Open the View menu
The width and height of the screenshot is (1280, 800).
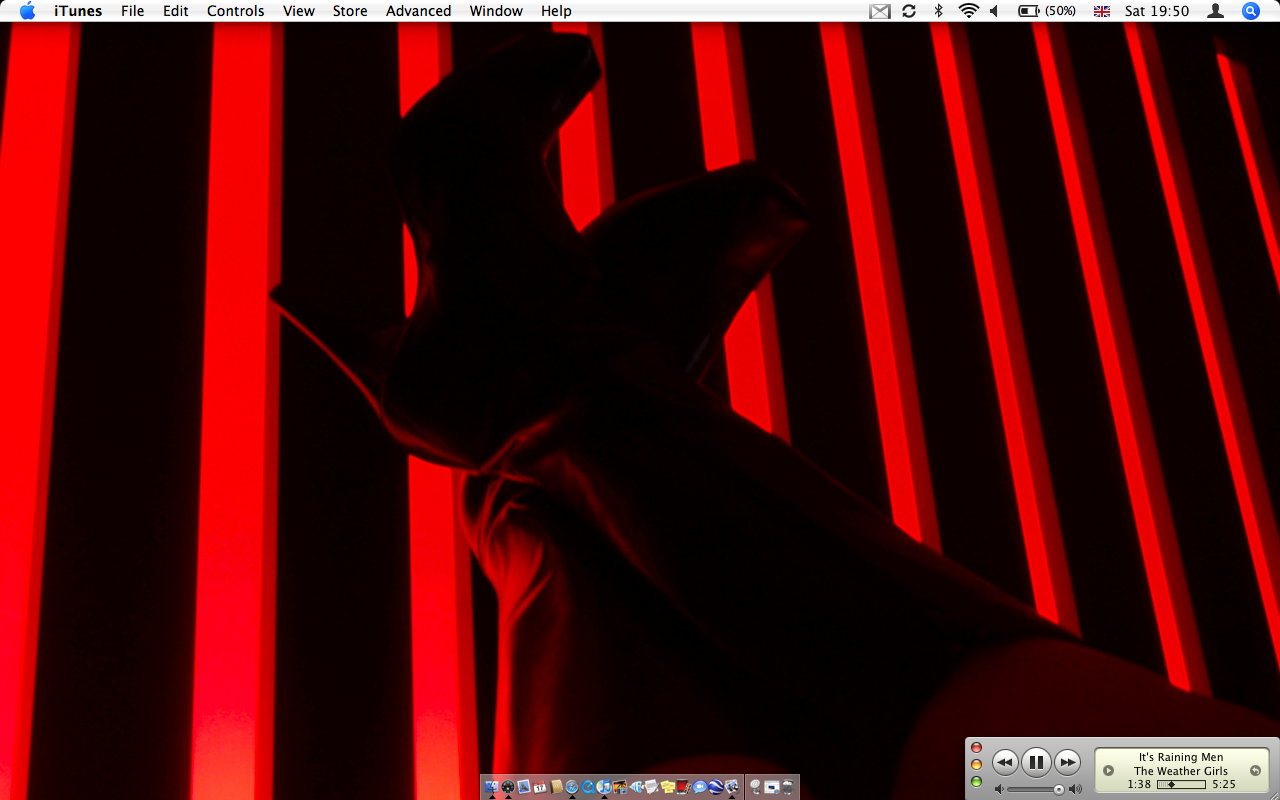299,11
